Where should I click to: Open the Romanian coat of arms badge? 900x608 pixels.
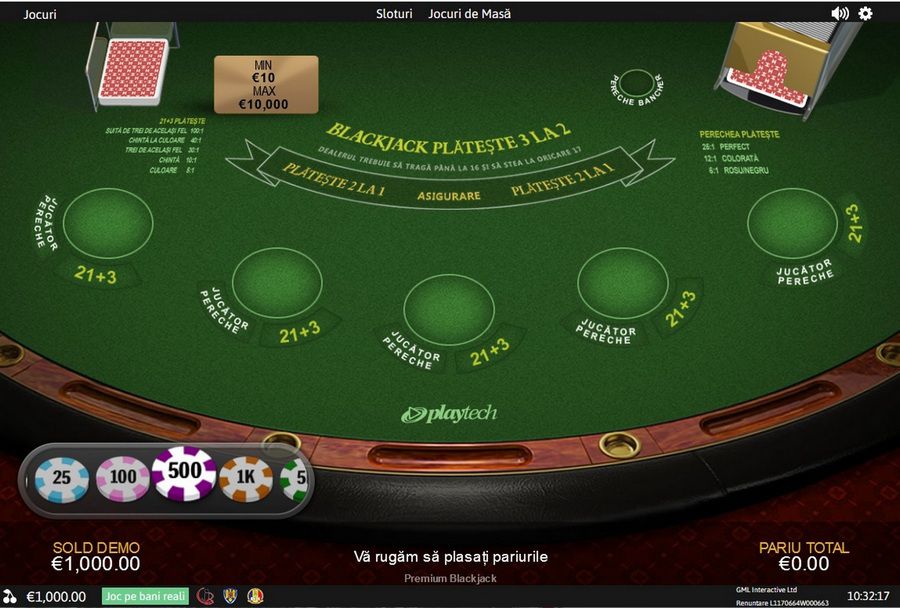pyautogui.click(x=230, y=596)
